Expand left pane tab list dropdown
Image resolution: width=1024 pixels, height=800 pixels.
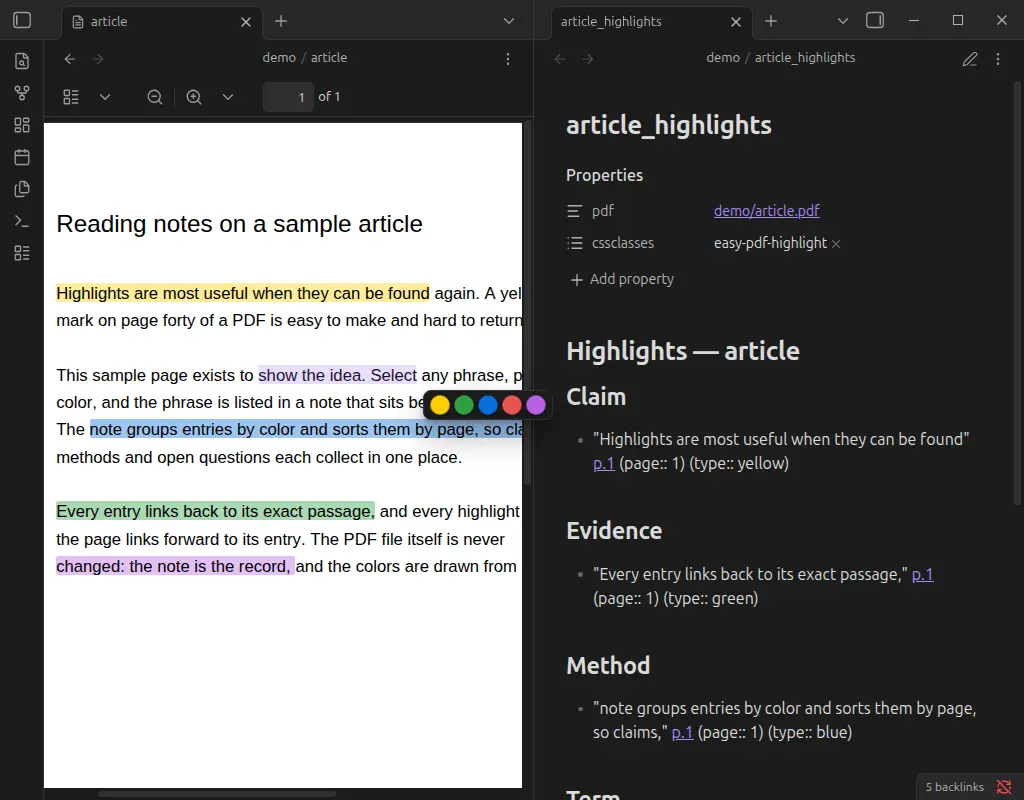tap(509, 22)
